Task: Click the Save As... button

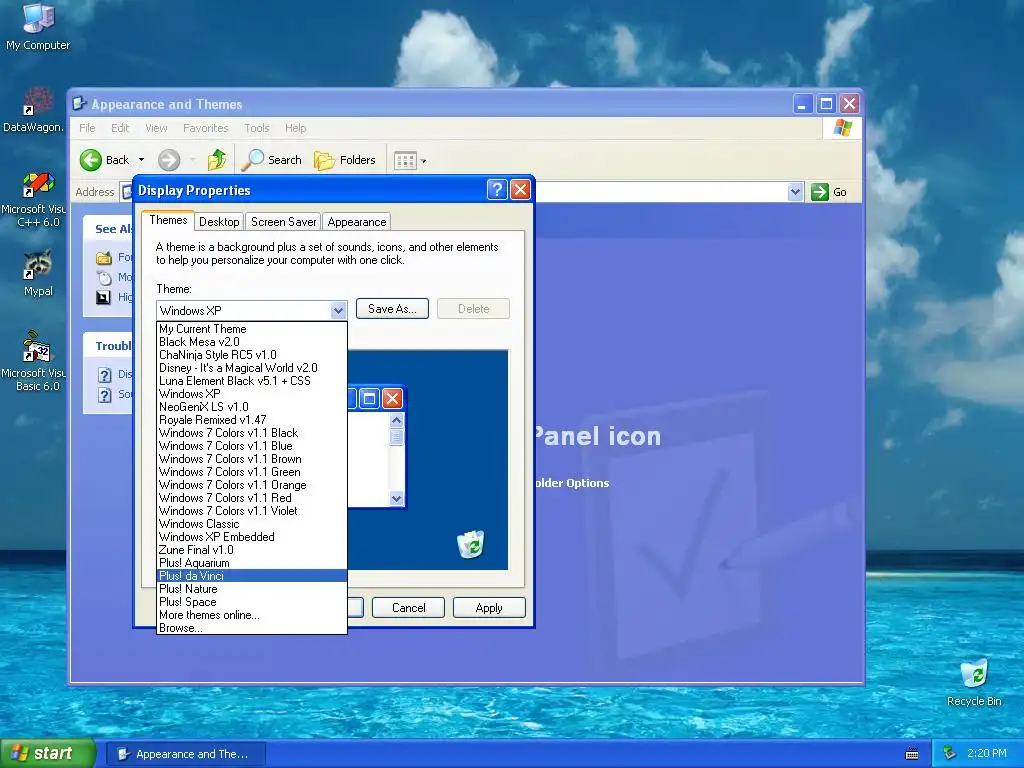Action: [392, 309]
